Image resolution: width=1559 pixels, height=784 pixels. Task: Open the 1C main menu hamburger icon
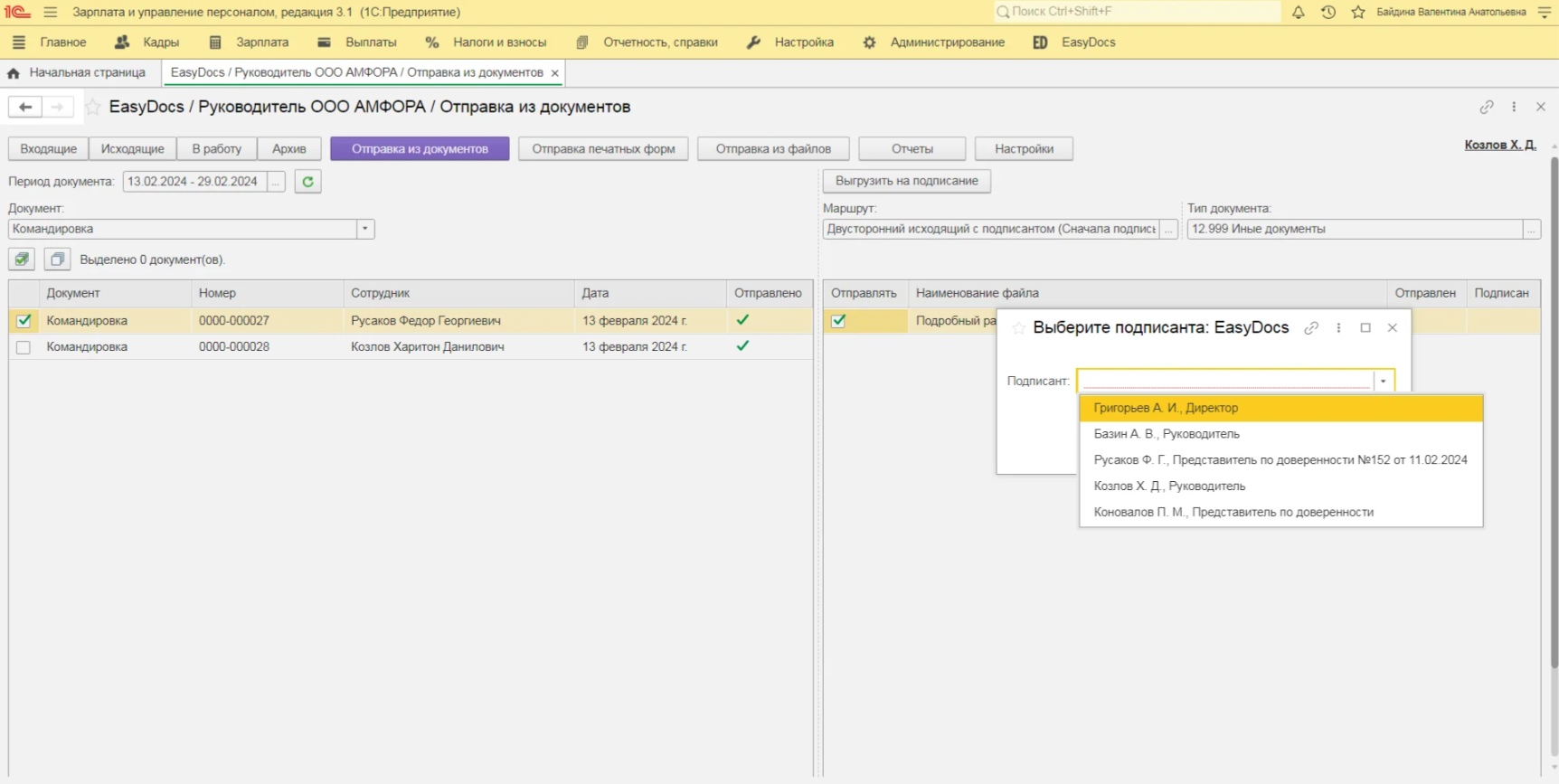tap(50, 12)
